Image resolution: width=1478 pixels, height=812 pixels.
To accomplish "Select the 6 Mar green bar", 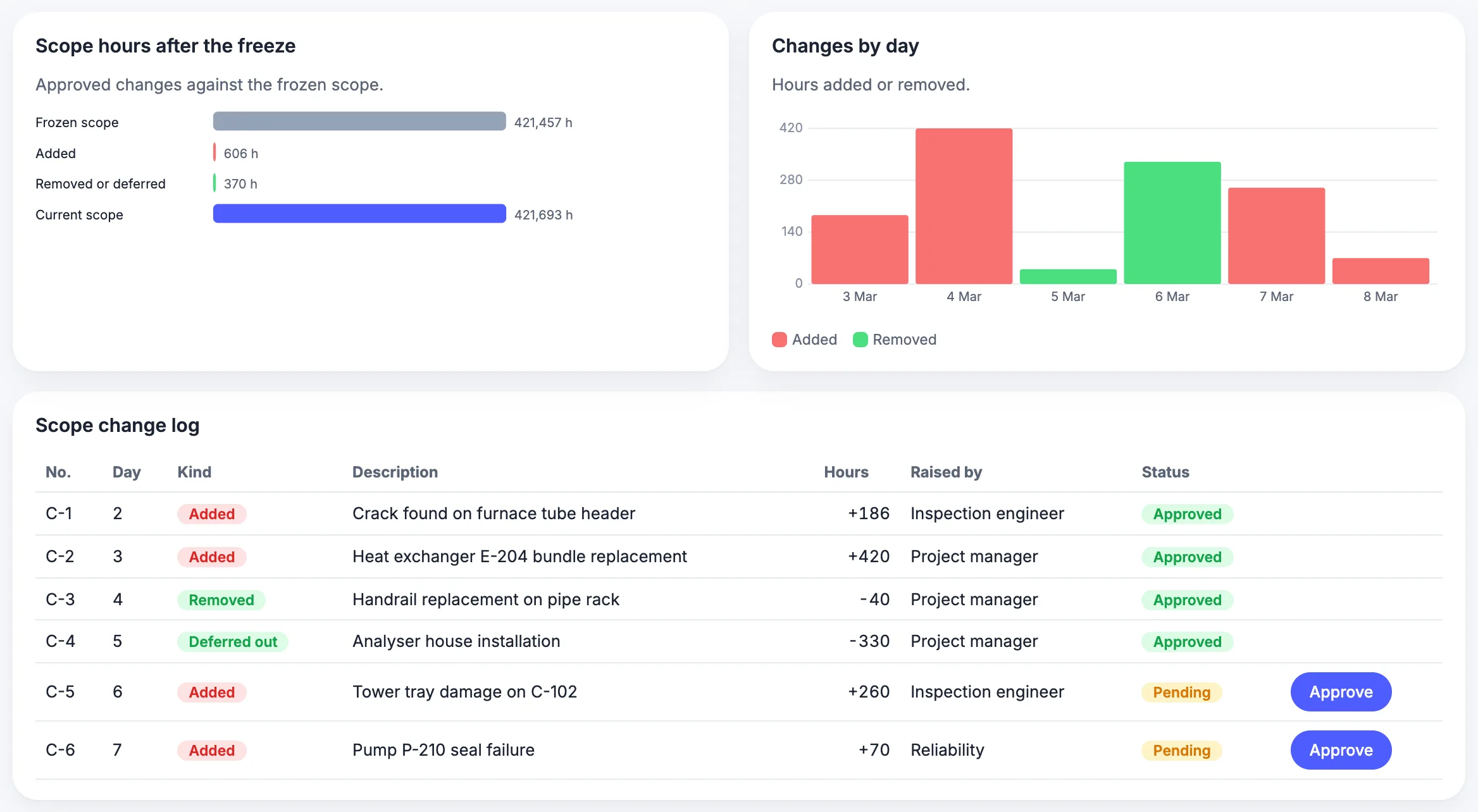I will tap(1172, 223).
